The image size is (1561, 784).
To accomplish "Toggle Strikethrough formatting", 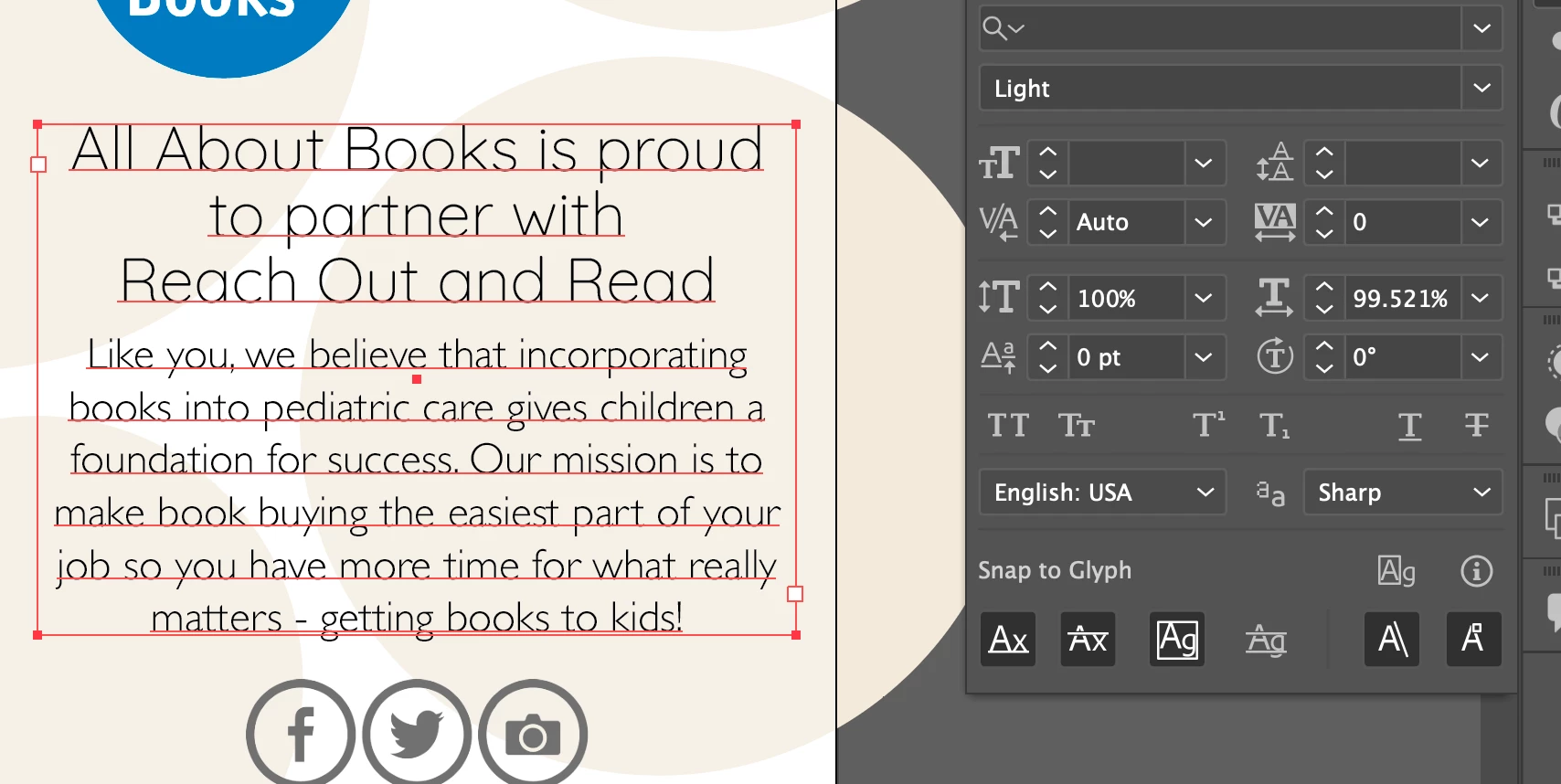I will click(x=1476, y=425).
